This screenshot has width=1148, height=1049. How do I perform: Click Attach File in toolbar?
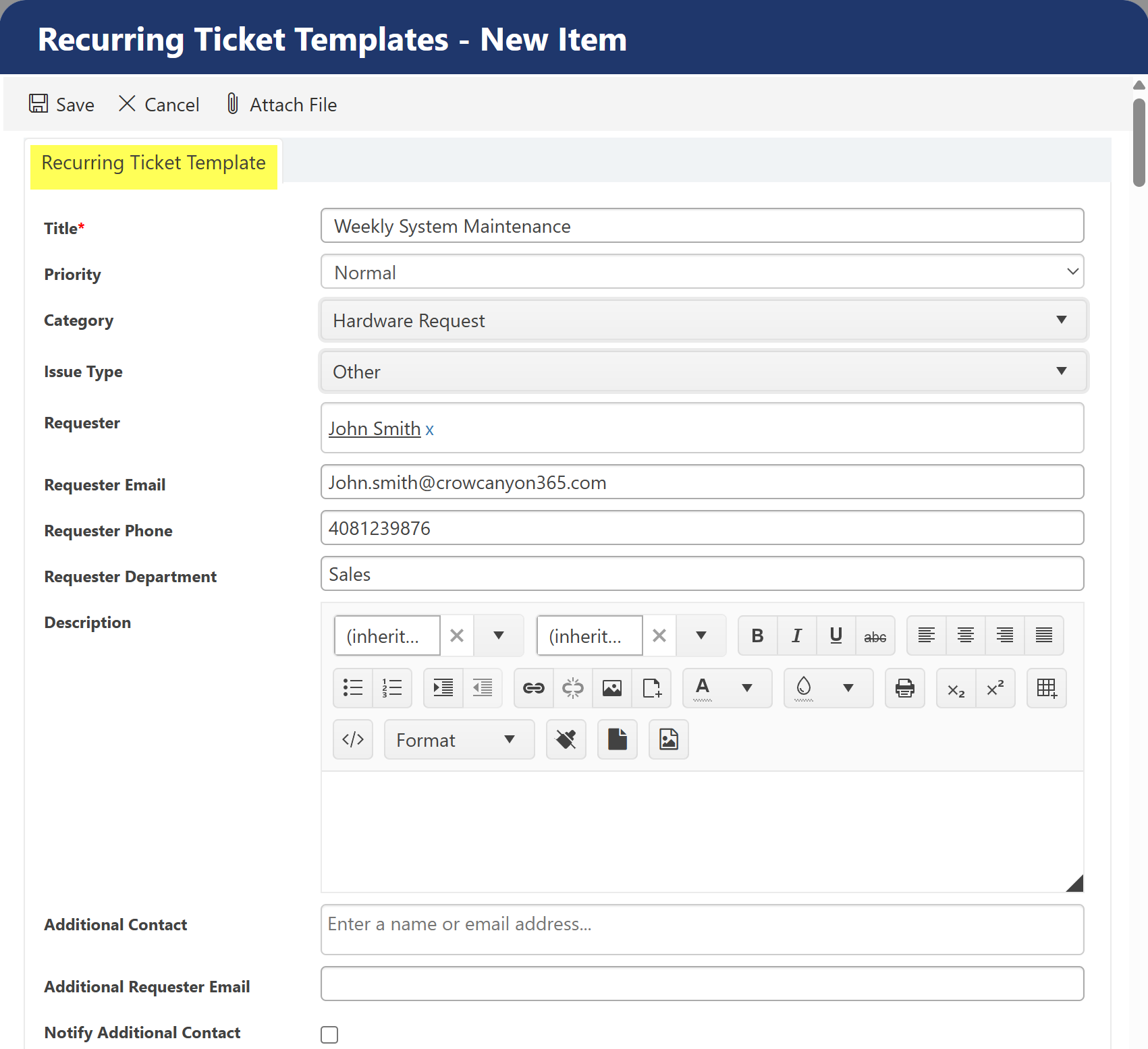[x=281, y=105]
